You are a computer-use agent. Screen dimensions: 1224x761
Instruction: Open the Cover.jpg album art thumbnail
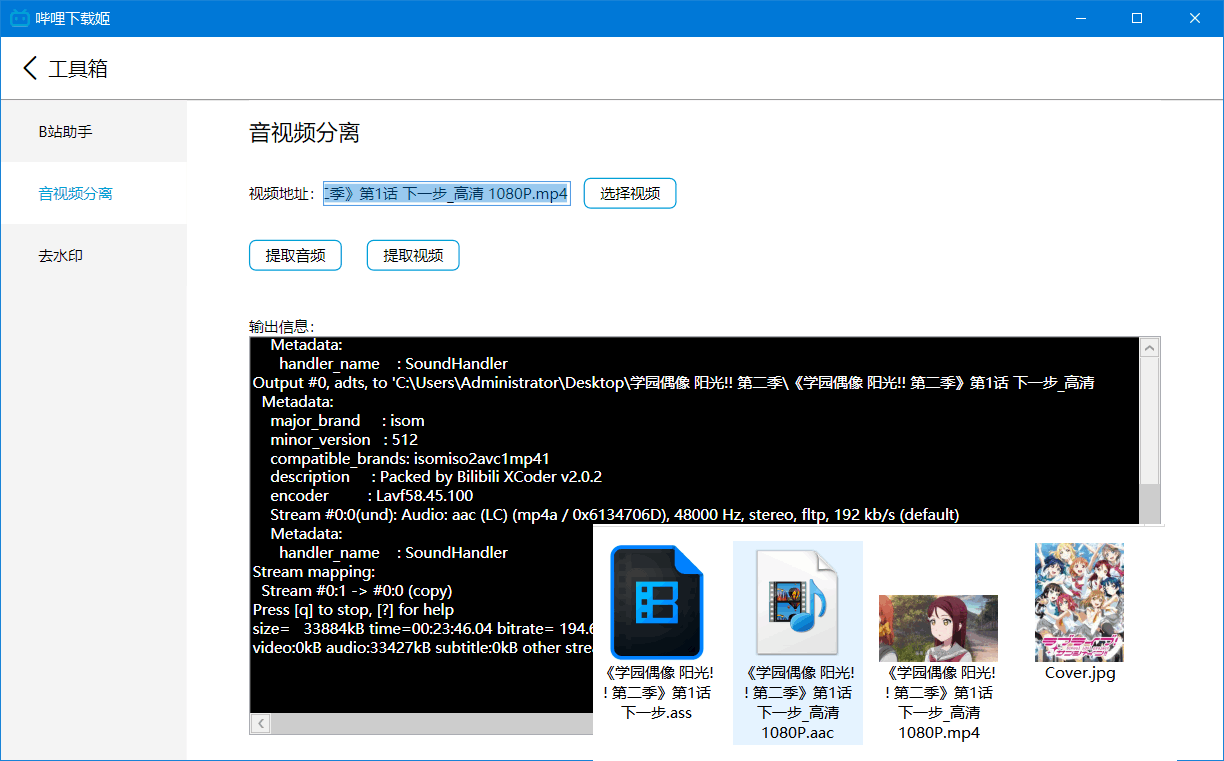point(1079,601)
